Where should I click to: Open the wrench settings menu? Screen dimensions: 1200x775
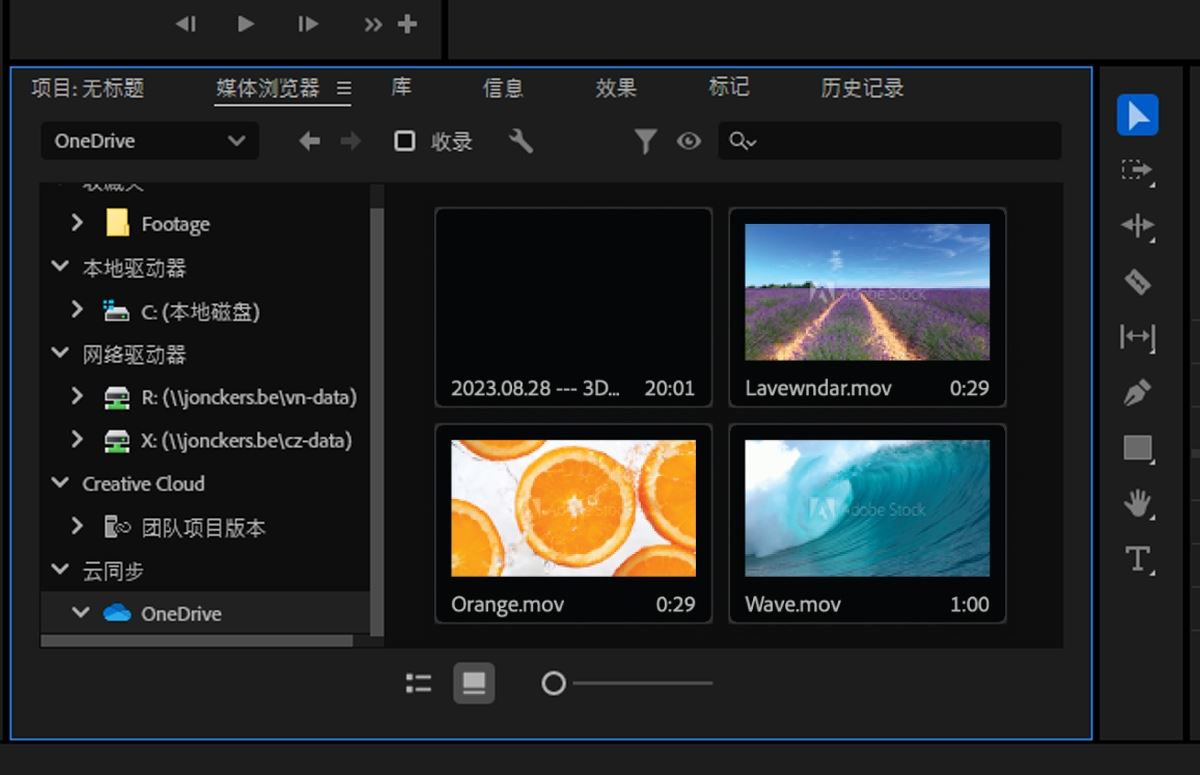pos(521,141)
